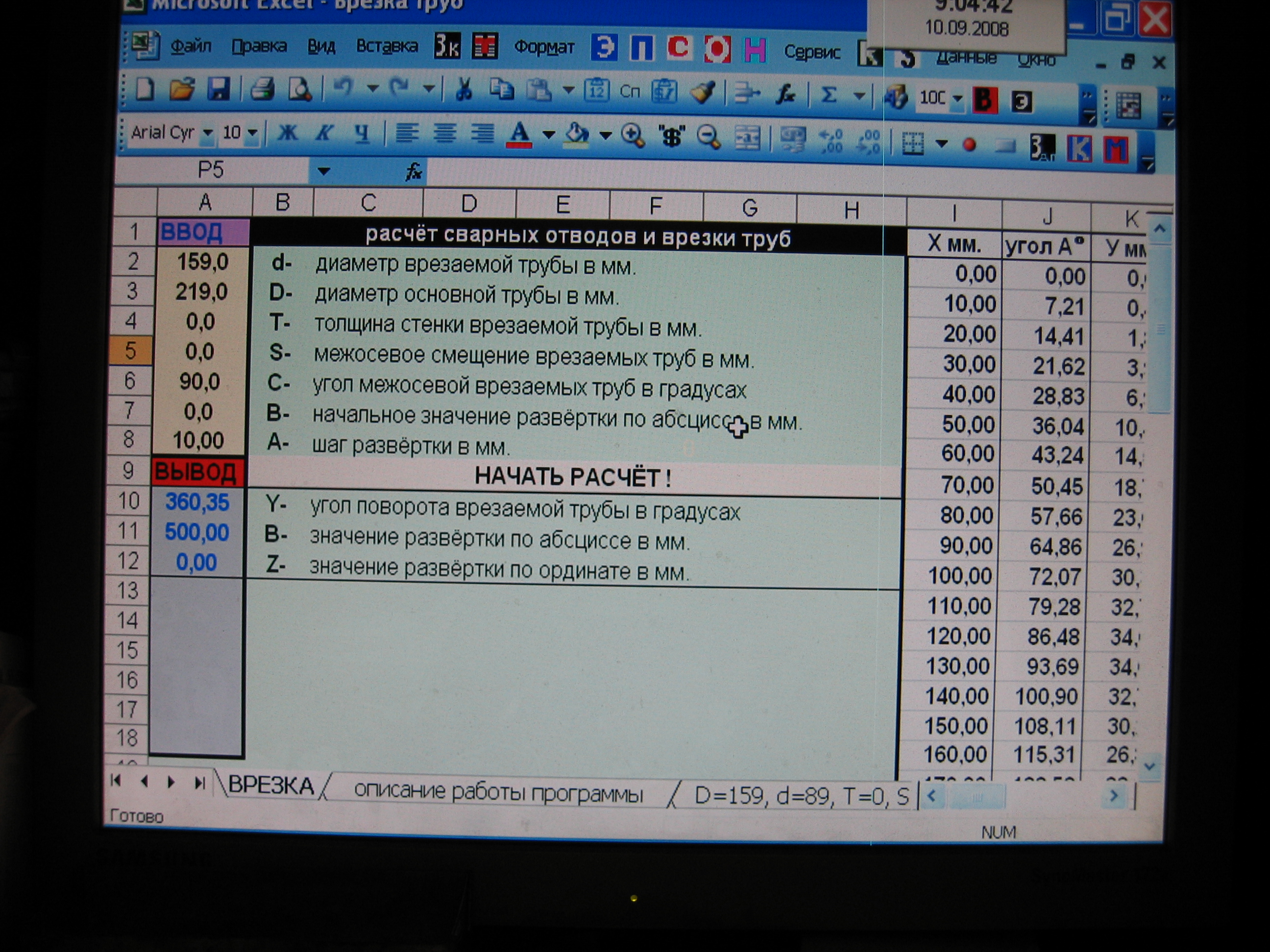The width and height of the screenshot is (1270, 952).
Task: Open the Name Box dropdown arrow
Action: tap(324, 171)
